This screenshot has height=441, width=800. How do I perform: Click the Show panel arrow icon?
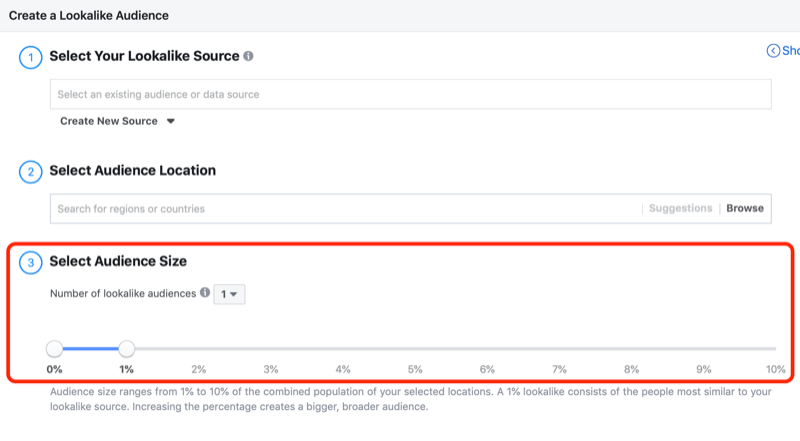(x=773, y=50)
